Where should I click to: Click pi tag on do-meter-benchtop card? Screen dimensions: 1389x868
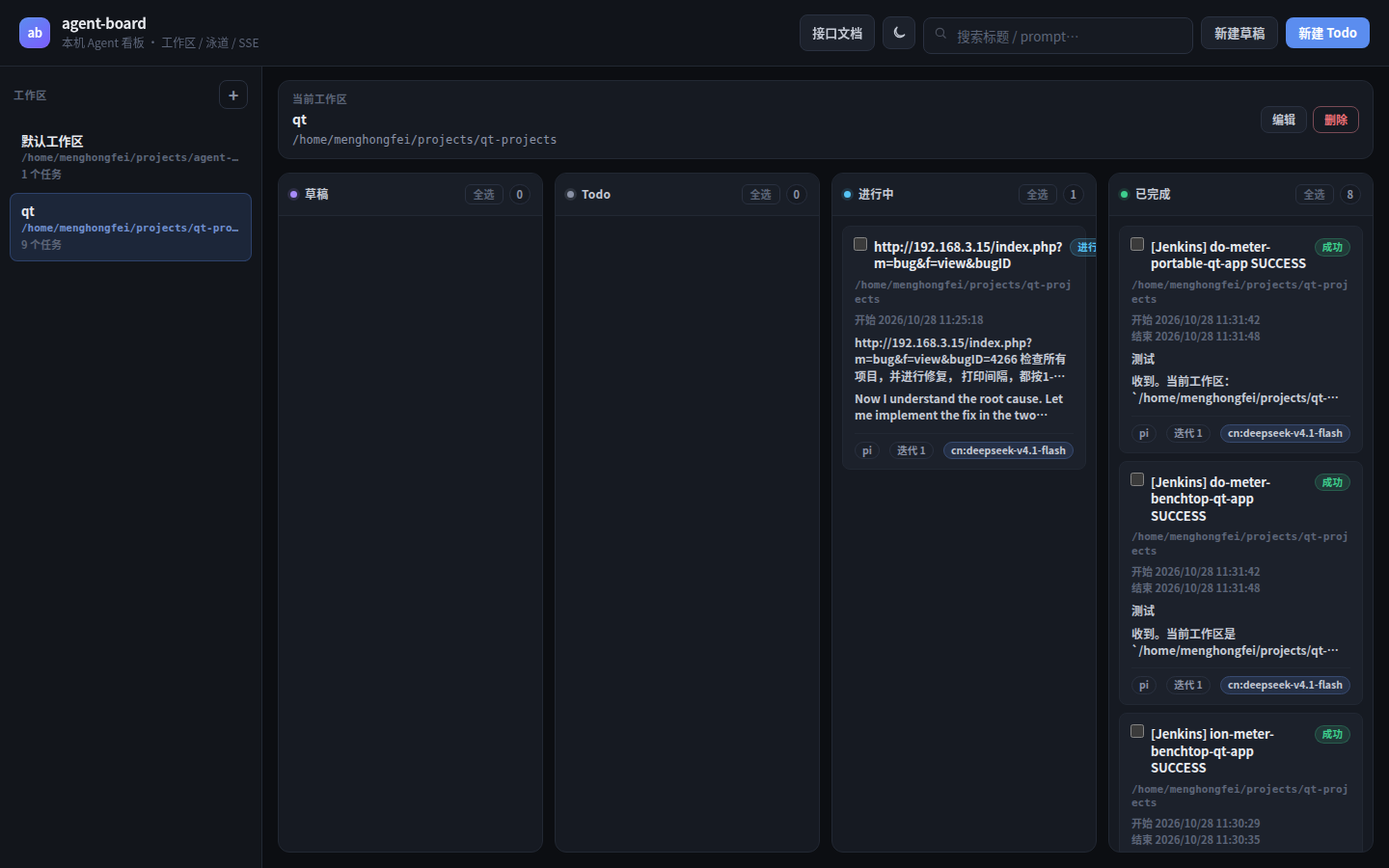tap(1144, 685)
